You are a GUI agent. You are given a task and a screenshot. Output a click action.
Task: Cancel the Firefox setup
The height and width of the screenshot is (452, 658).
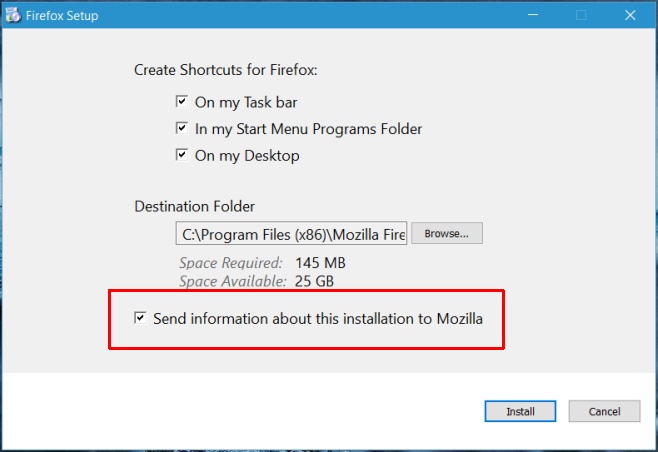coord(604,411)
